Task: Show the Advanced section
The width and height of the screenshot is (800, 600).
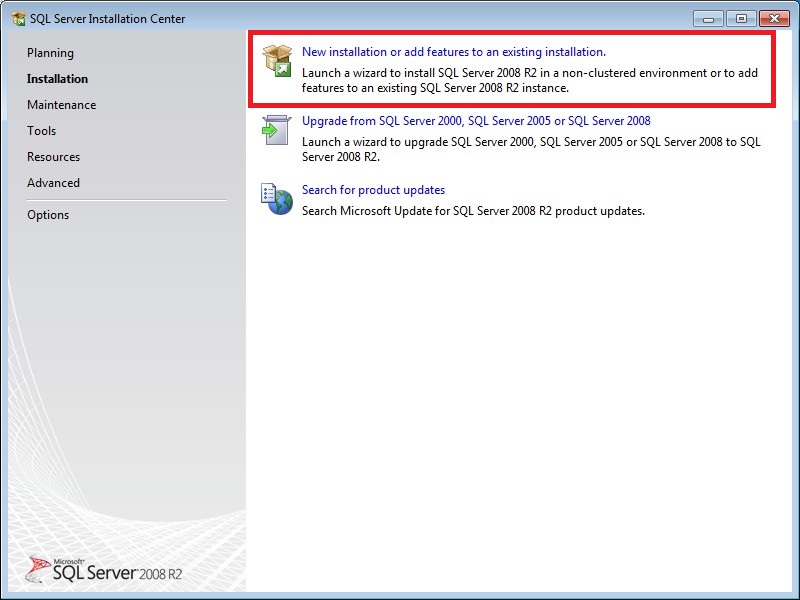Action: [53, 183]
